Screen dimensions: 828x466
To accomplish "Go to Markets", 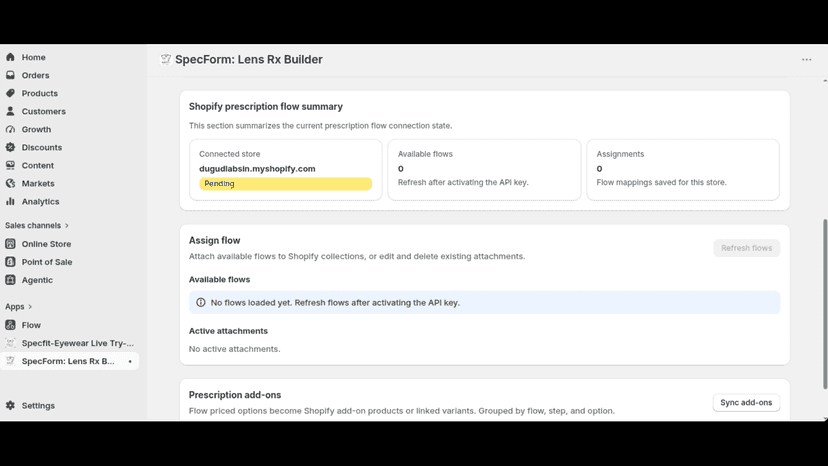I will [37, 183].
